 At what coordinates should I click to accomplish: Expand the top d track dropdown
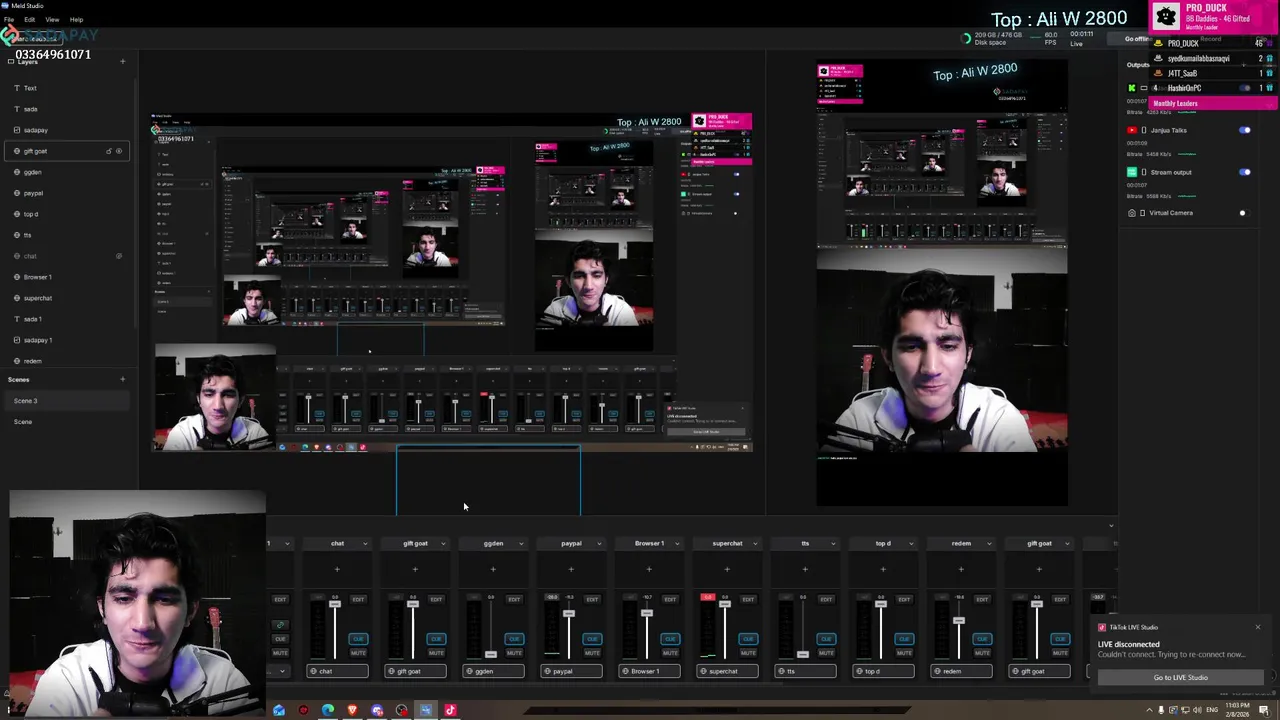[x=911, y=544]
